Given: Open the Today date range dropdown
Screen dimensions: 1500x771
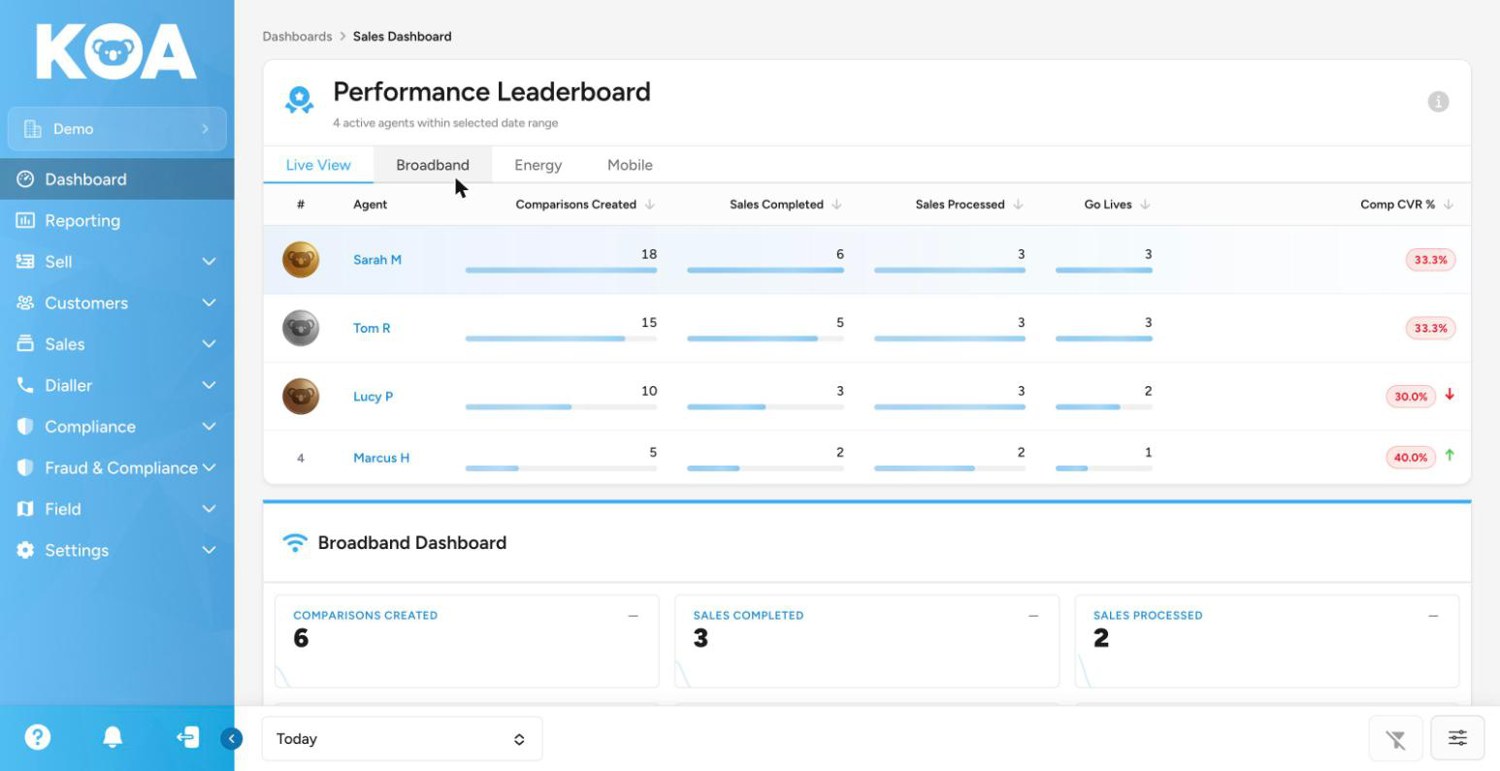Looking at the screenshot, I should tap(402, 739).
